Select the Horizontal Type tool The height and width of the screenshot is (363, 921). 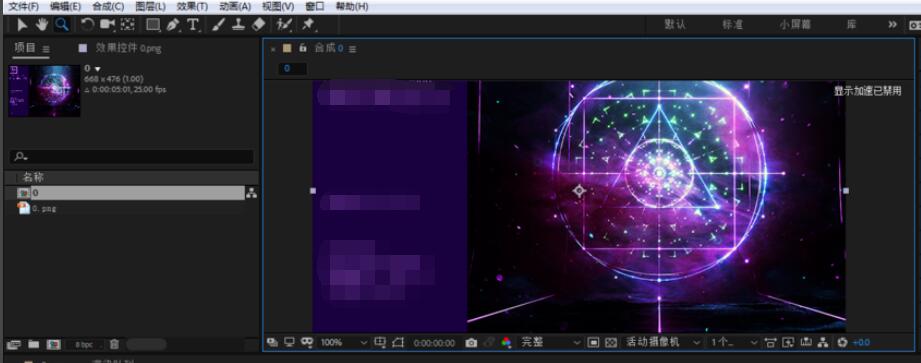coord(193,25)
